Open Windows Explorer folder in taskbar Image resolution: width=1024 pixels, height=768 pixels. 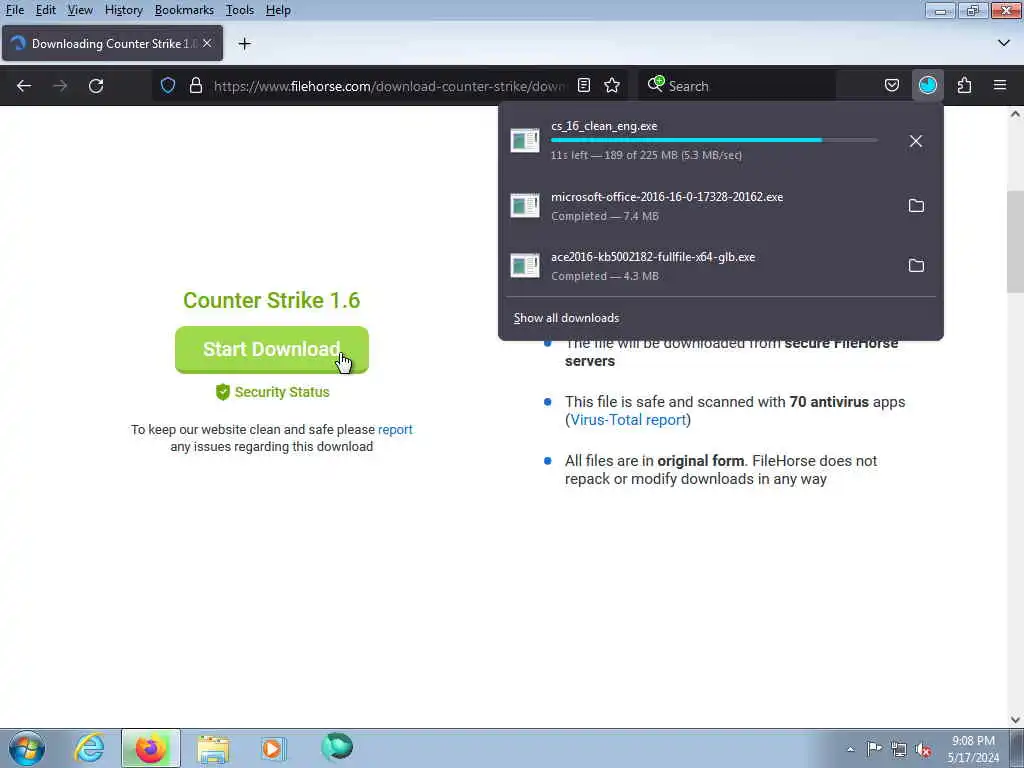214,748
